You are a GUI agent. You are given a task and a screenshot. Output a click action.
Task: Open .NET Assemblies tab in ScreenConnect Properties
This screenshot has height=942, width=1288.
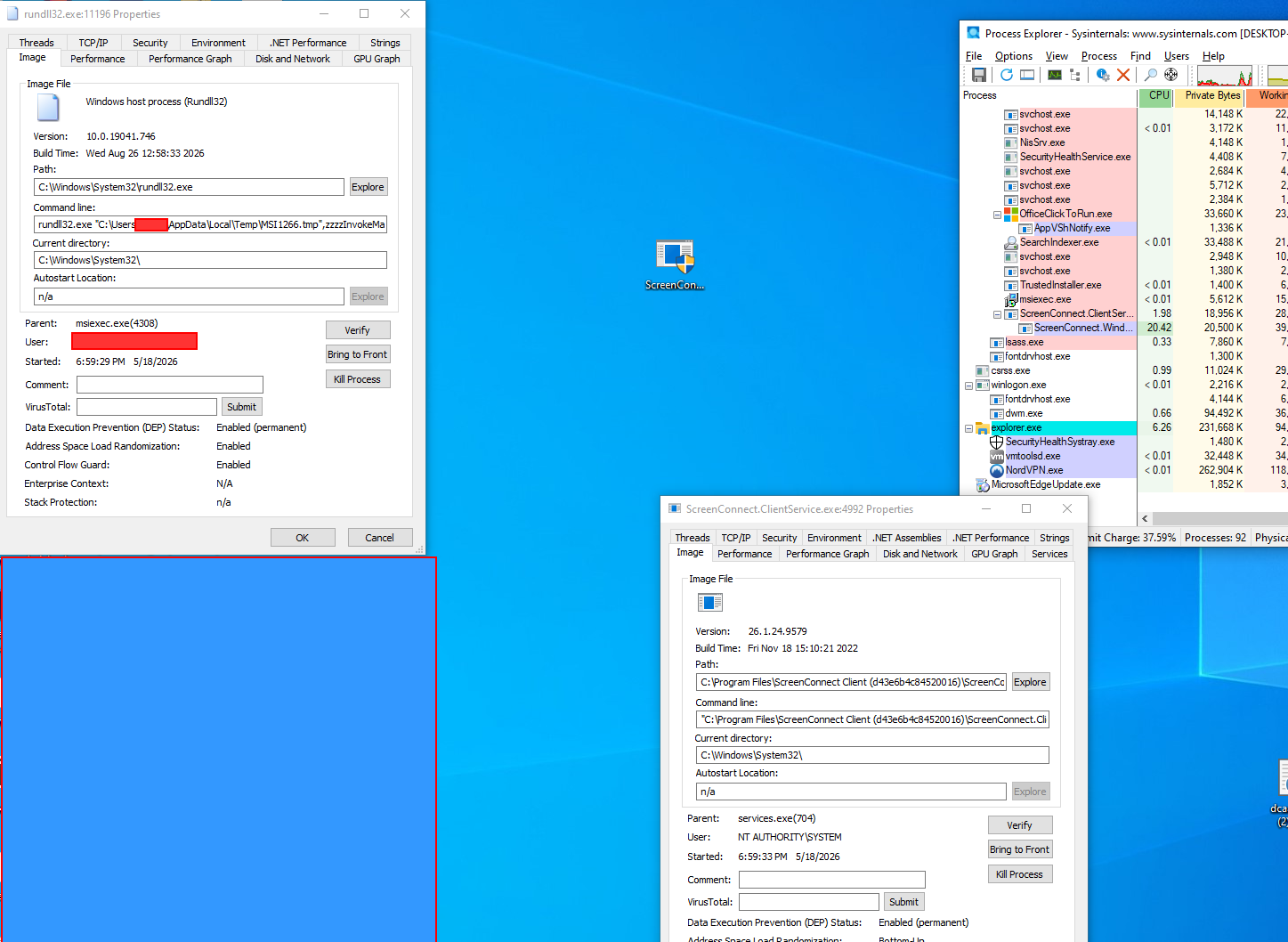(907, 538)
